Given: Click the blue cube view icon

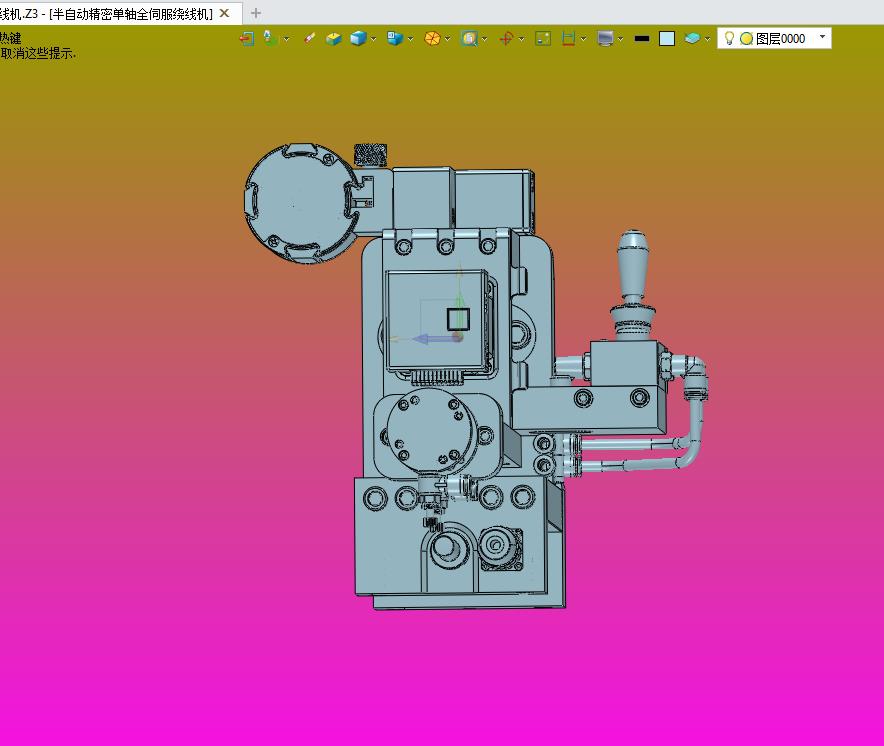Looking at the screenshot, I should 358,38.
